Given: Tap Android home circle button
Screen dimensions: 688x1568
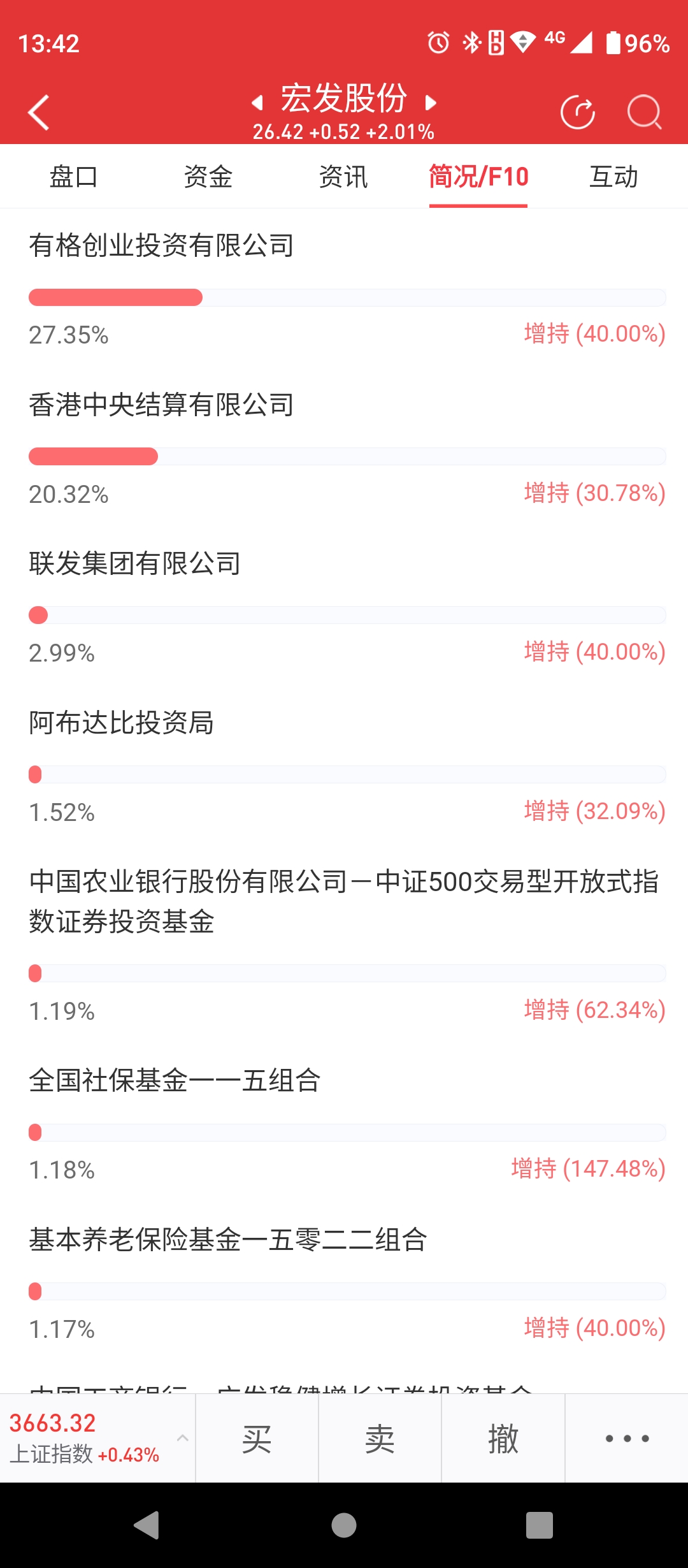Looking at the screenshot, I should [344, 1525].
